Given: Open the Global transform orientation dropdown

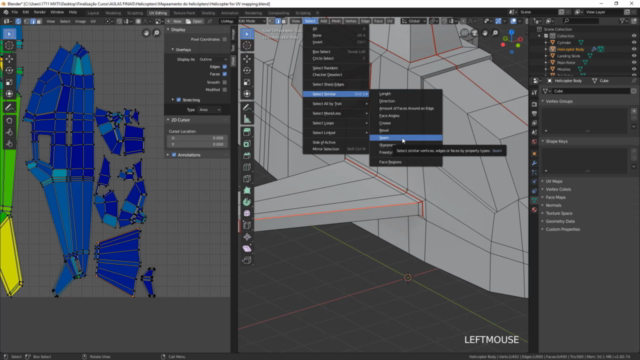Looking at the screenshot, I should 413,21.
